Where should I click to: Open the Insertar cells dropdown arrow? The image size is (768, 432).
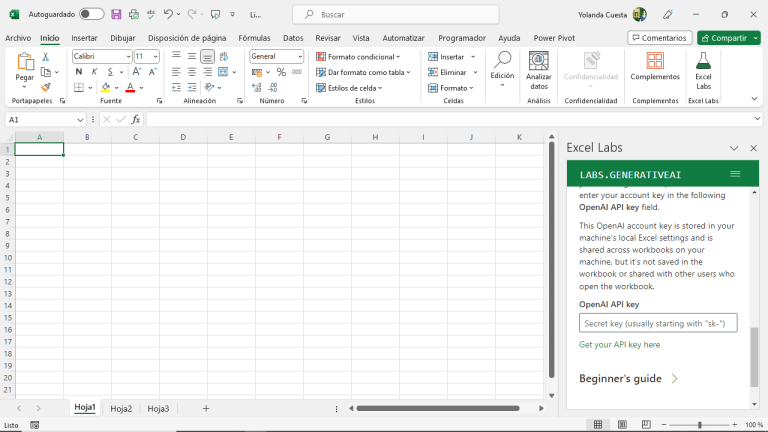(x=473, y=57)
